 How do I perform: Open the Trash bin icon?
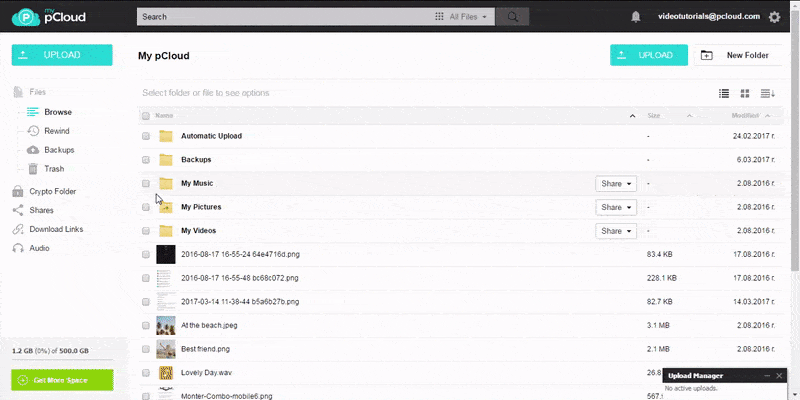33,169
